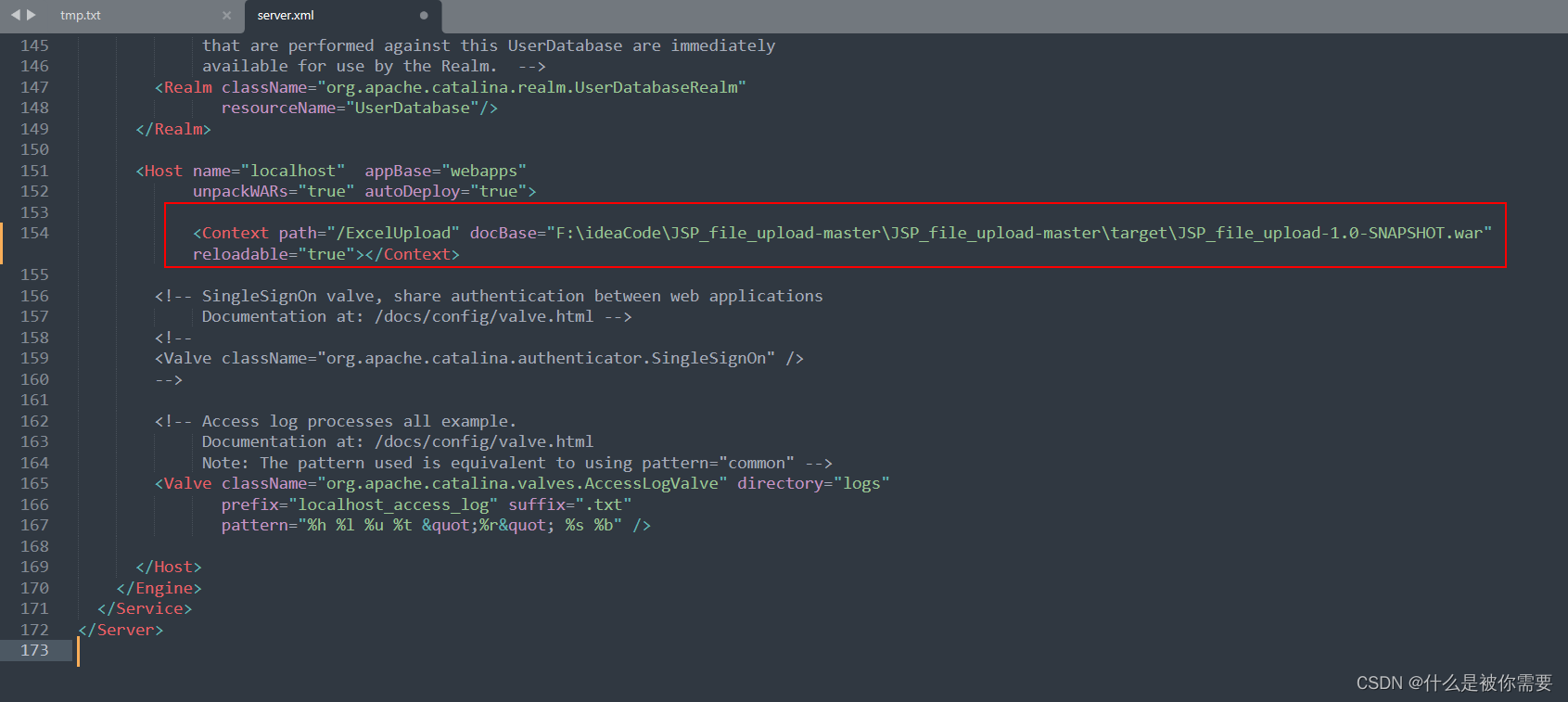This screenshot has height=702, width=1568.
Task: Click the AccessLogValve className value
Action: pyautogui.click(x=522, y=483)
